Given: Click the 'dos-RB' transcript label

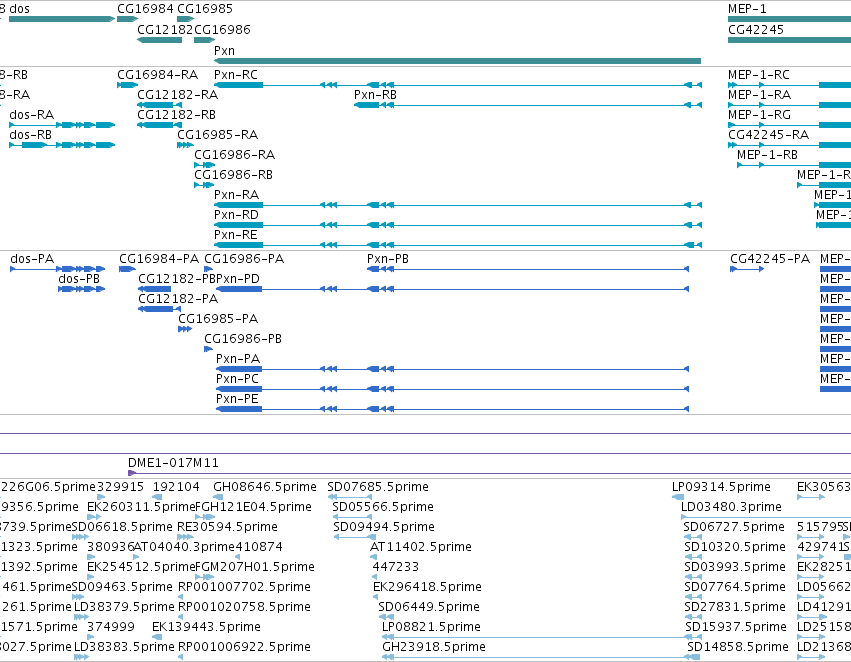Looking at the screenshot, I should click(x=31, y=135).
